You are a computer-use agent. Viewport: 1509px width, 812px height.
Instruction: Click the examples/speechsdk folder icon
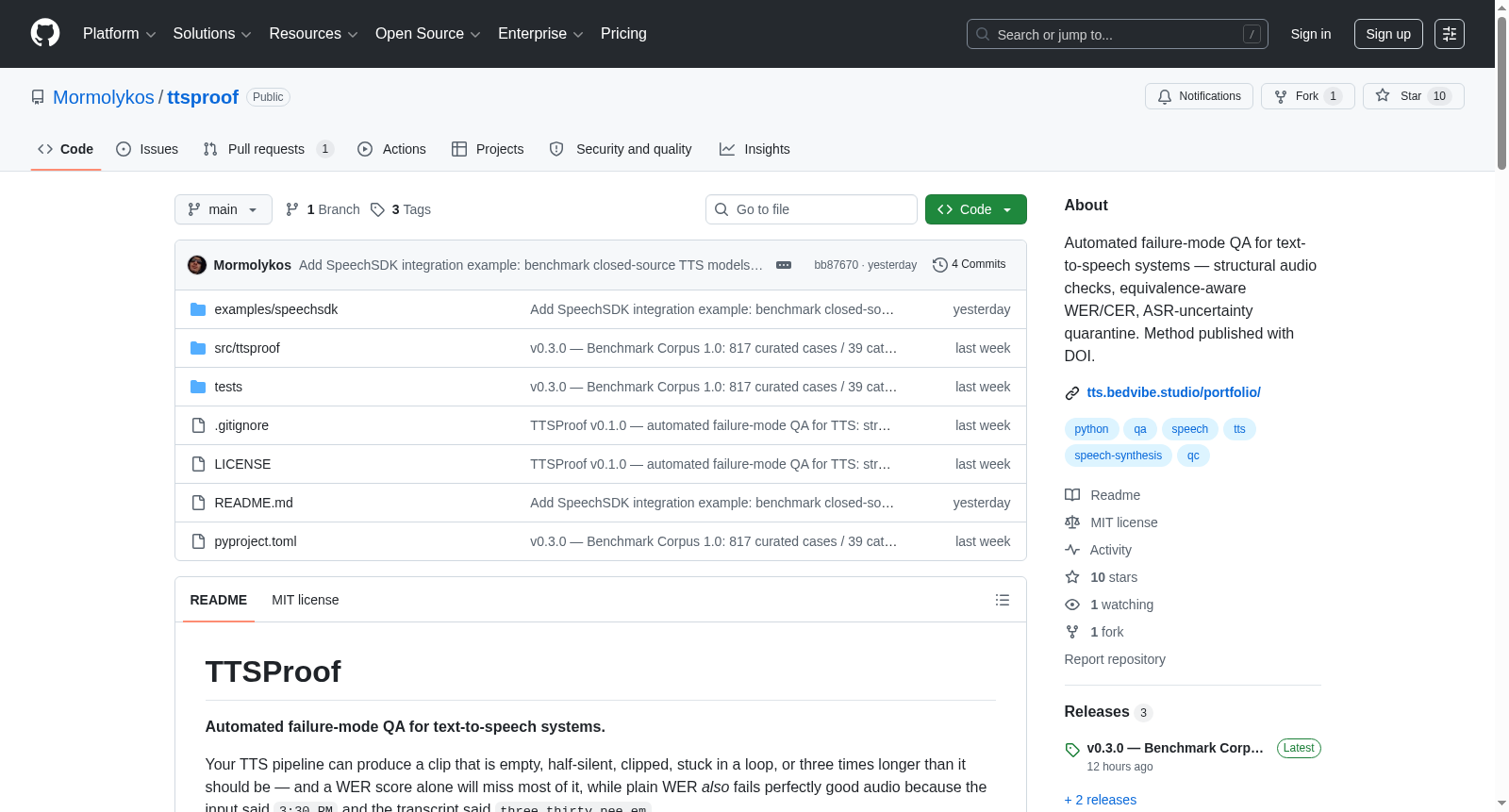click(198, 309)
